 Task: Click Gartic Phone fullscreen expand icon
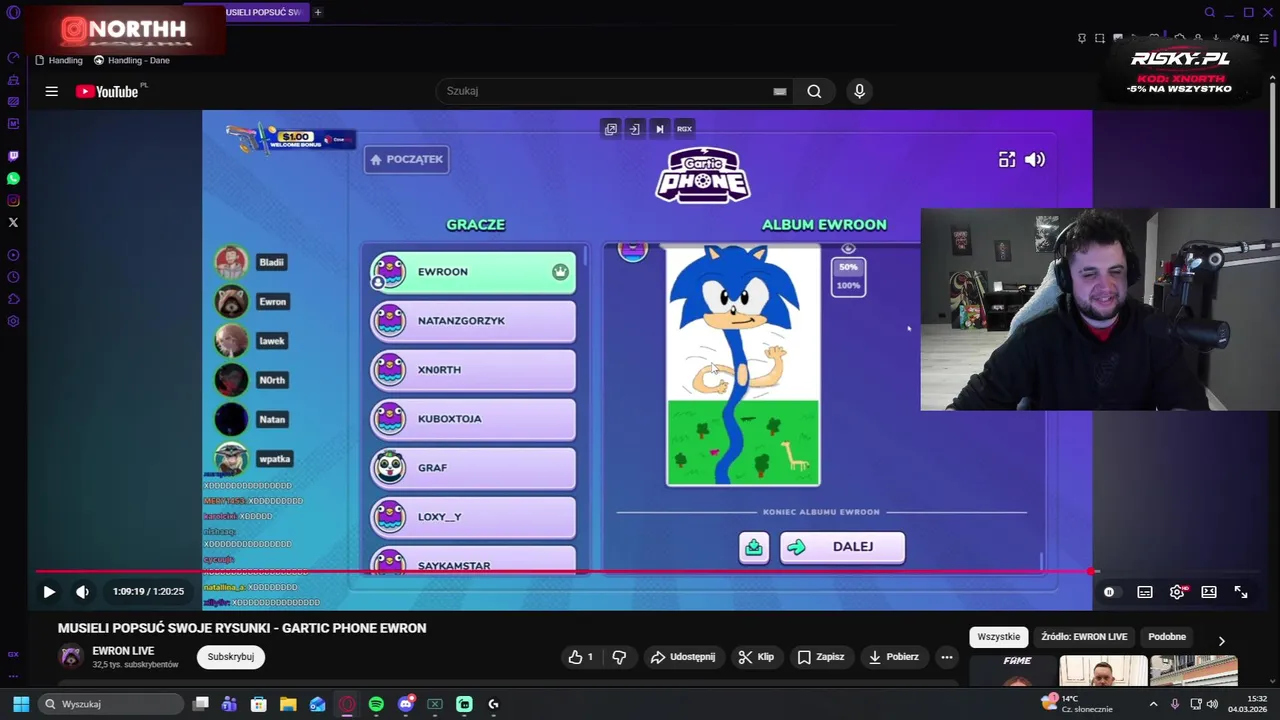point(1007,159)
